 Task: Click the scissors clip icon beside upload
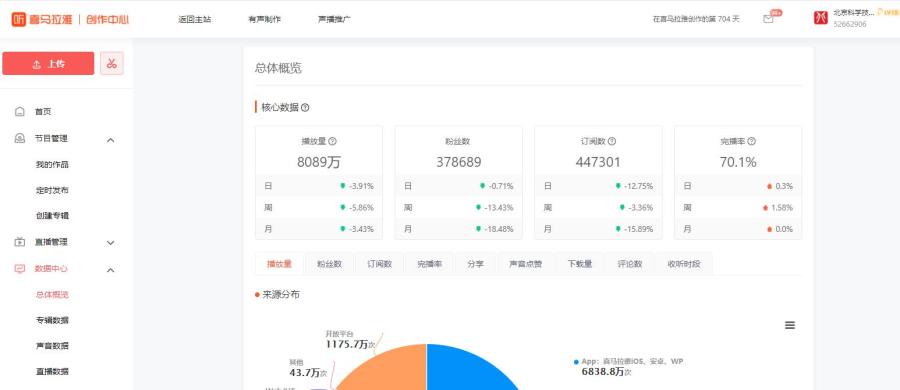click(x=112, y=63)
